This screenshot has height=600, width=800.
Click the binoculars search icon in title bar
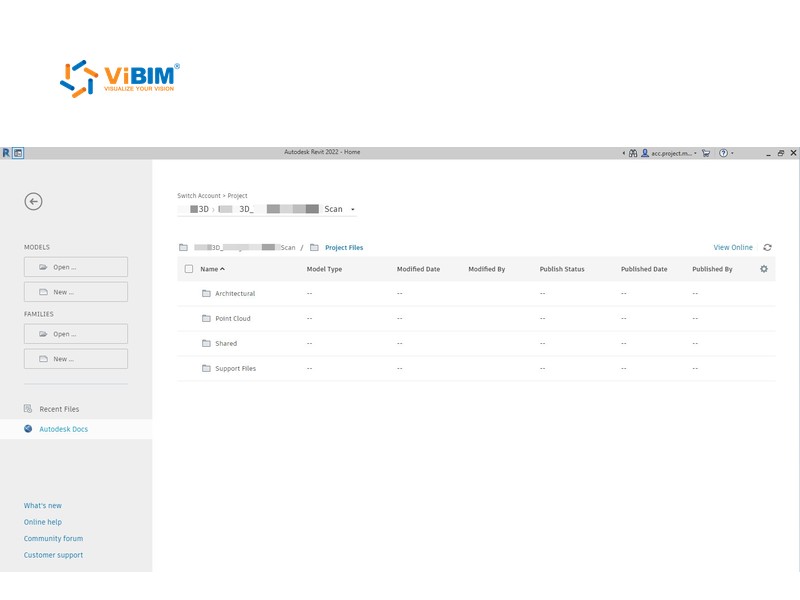coord(633,153)
